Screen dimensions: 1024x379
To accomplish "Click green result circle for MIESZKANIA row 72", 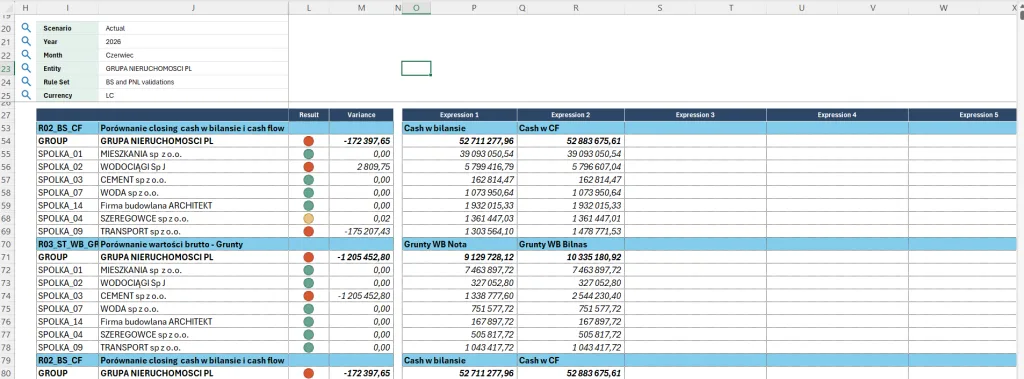I will tap(308, 270).
